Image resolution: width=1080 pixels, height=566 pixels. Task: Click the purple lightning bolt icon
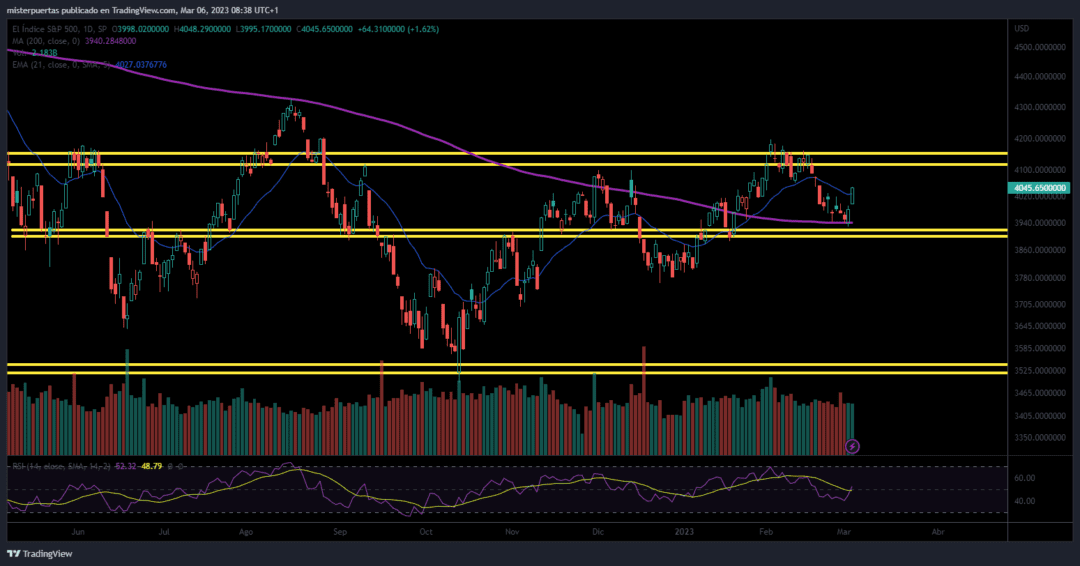pos(852,446)
